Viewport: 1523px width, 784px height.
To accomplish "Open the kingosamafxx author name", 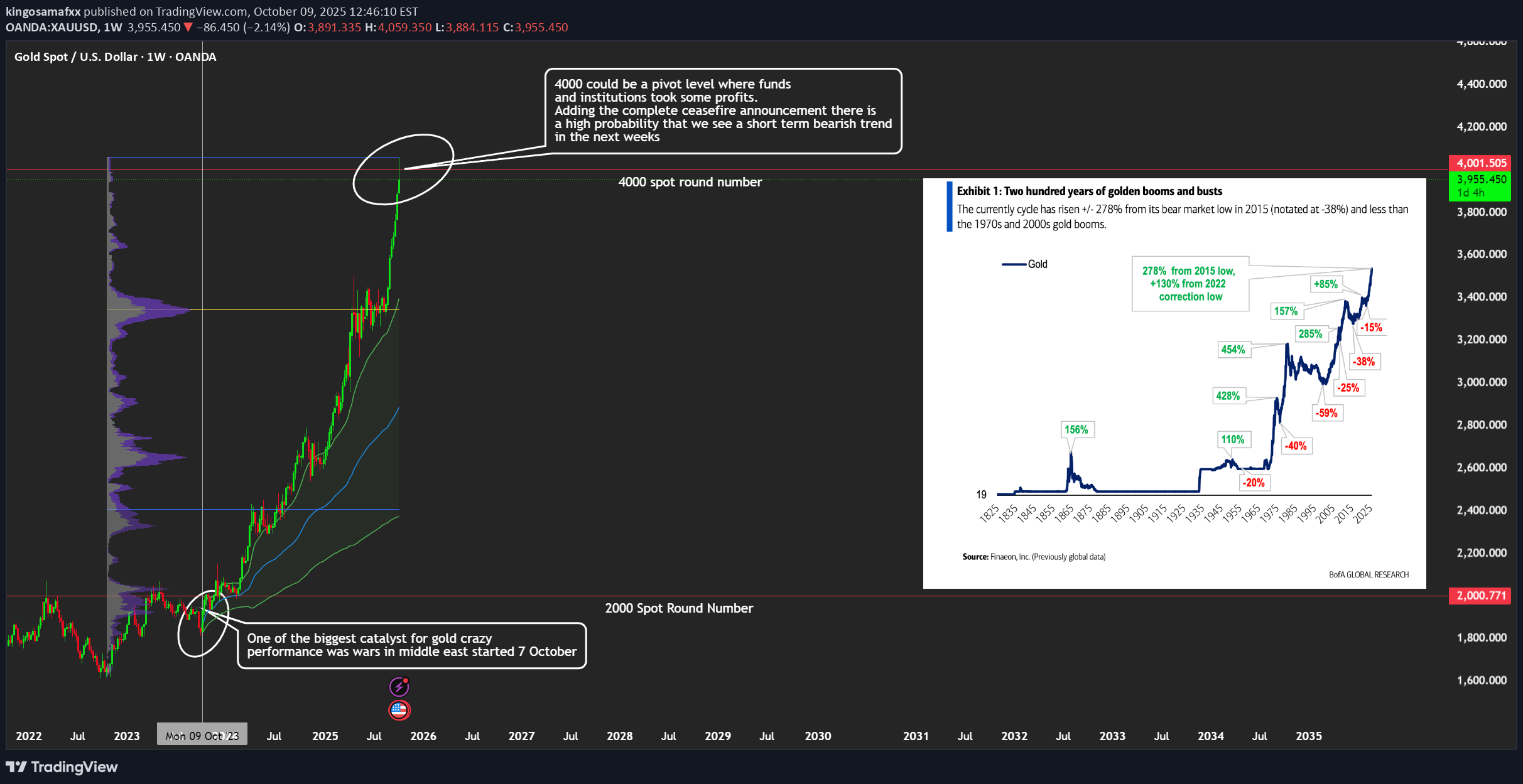I will [43, 11].
